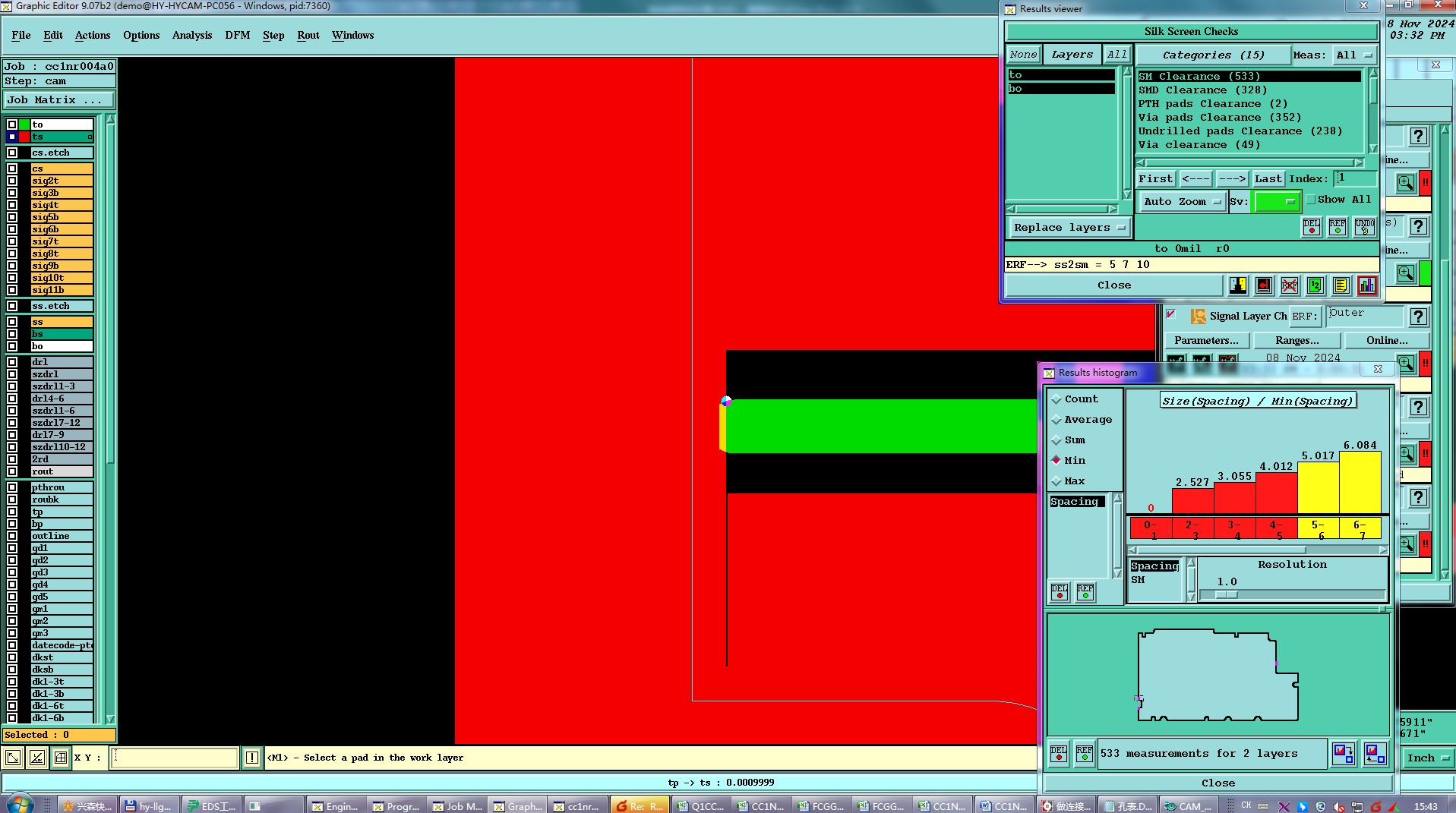Click the crossed-out REF icon
Screen dimensions: 1456x813
(1290, 285)
